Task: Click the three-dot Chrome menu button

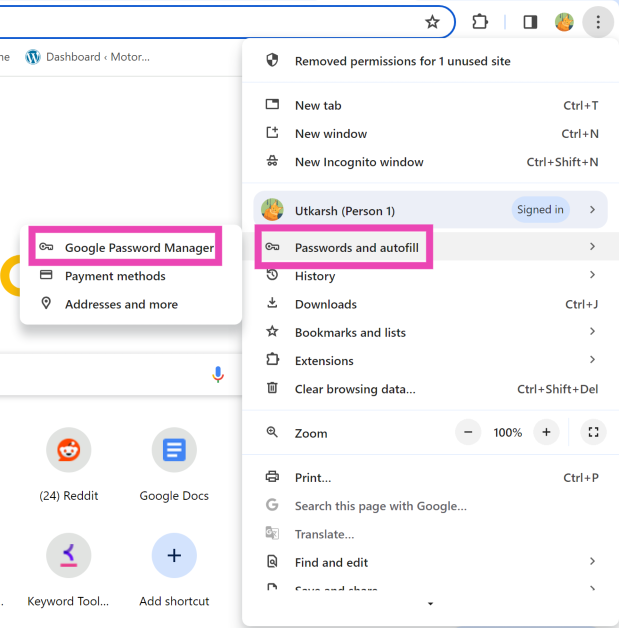Action: 597,22
